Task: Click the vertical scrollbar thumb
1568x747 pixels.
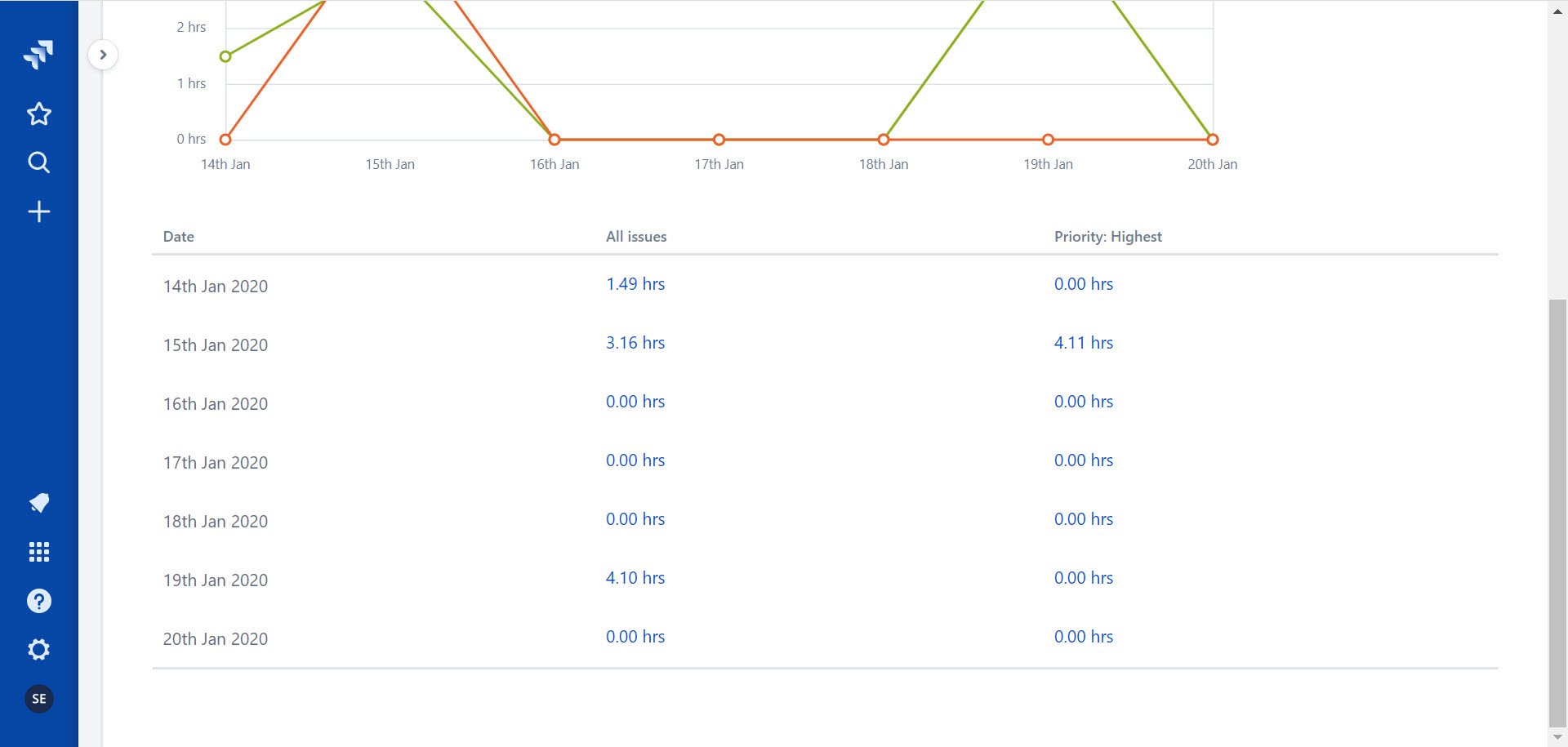Action: (x=1557, y=512)
